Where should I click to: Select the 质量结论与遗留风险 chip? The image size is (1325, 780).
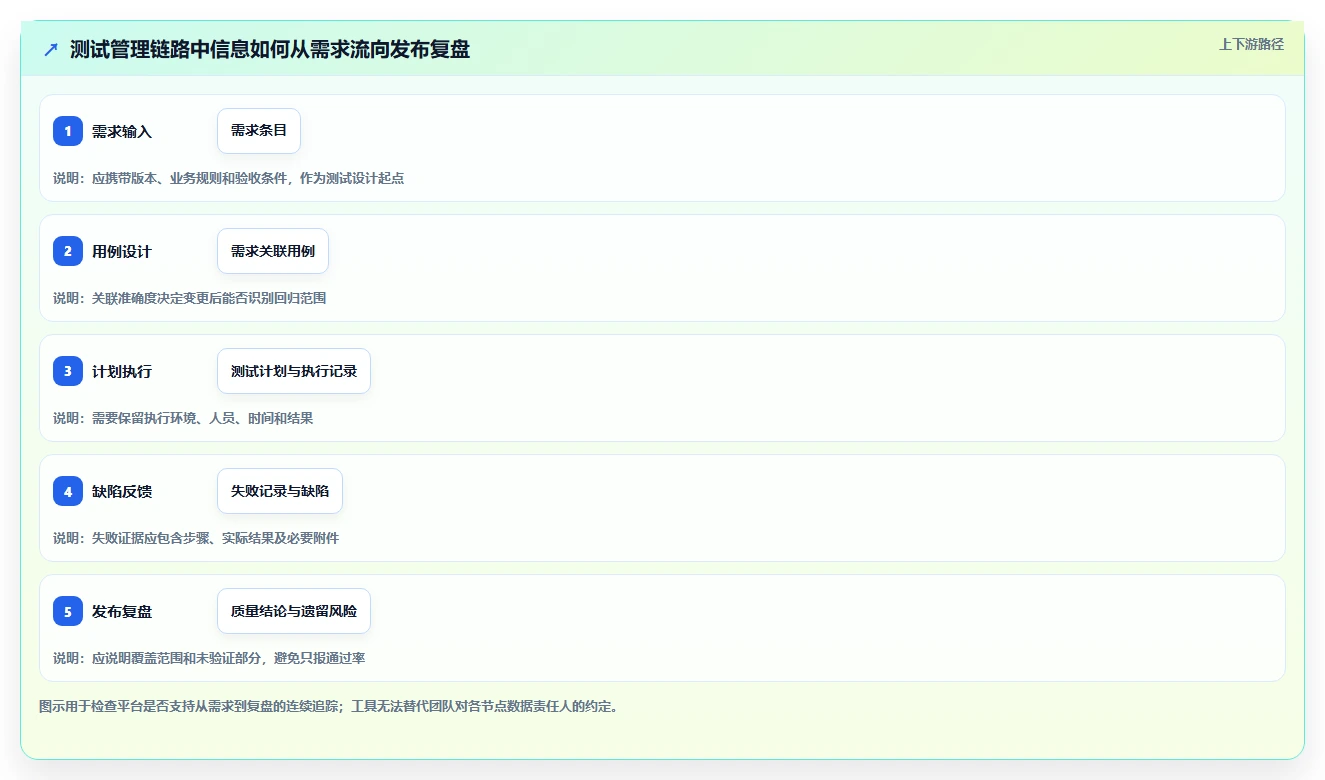click(x=294, y=611)
